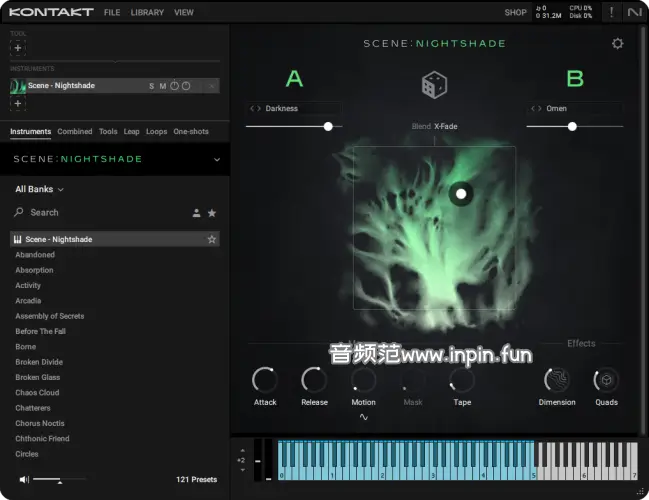Screen dimensions: 649x500
Task: Favorite the Scene - Nightshade preset
Action: pos(212,239)
